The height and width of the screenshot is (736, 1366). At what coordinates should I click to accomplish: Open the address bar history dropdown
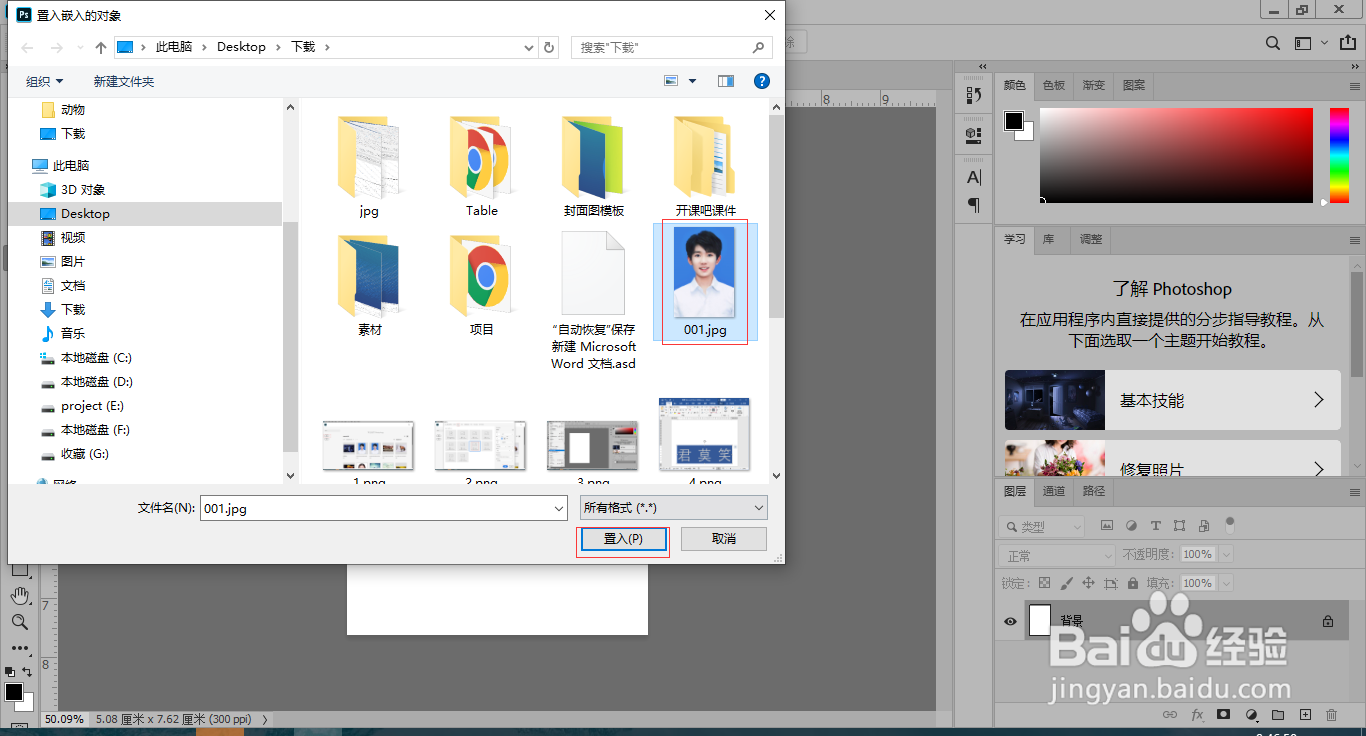(x=529, y=47)
